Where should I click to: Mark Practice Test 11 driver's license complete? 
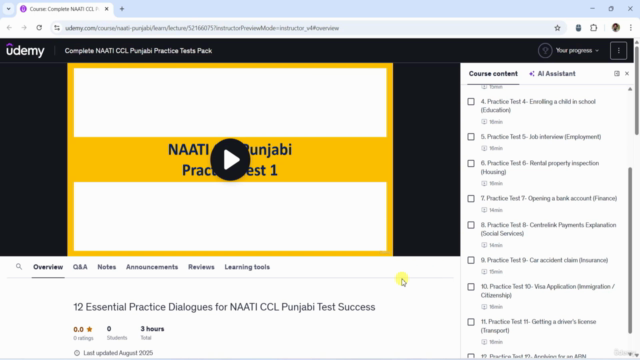click(471, 322)
